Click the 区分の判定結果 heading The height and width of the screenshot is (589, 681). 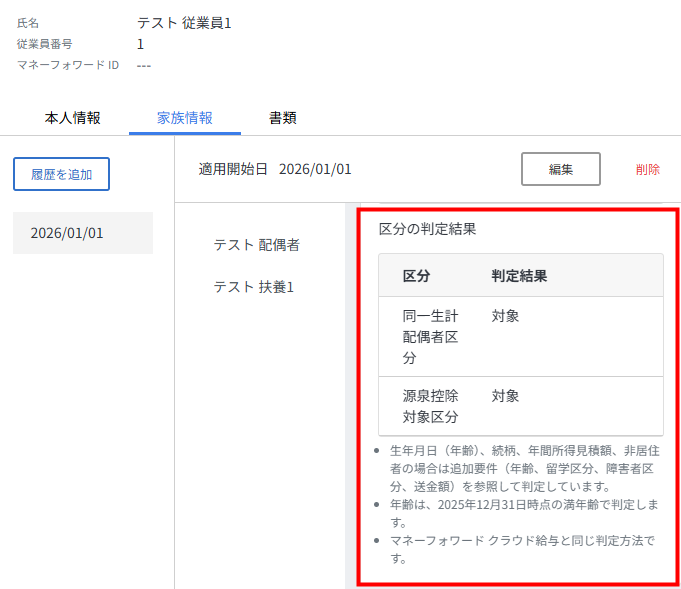[427, 228]
